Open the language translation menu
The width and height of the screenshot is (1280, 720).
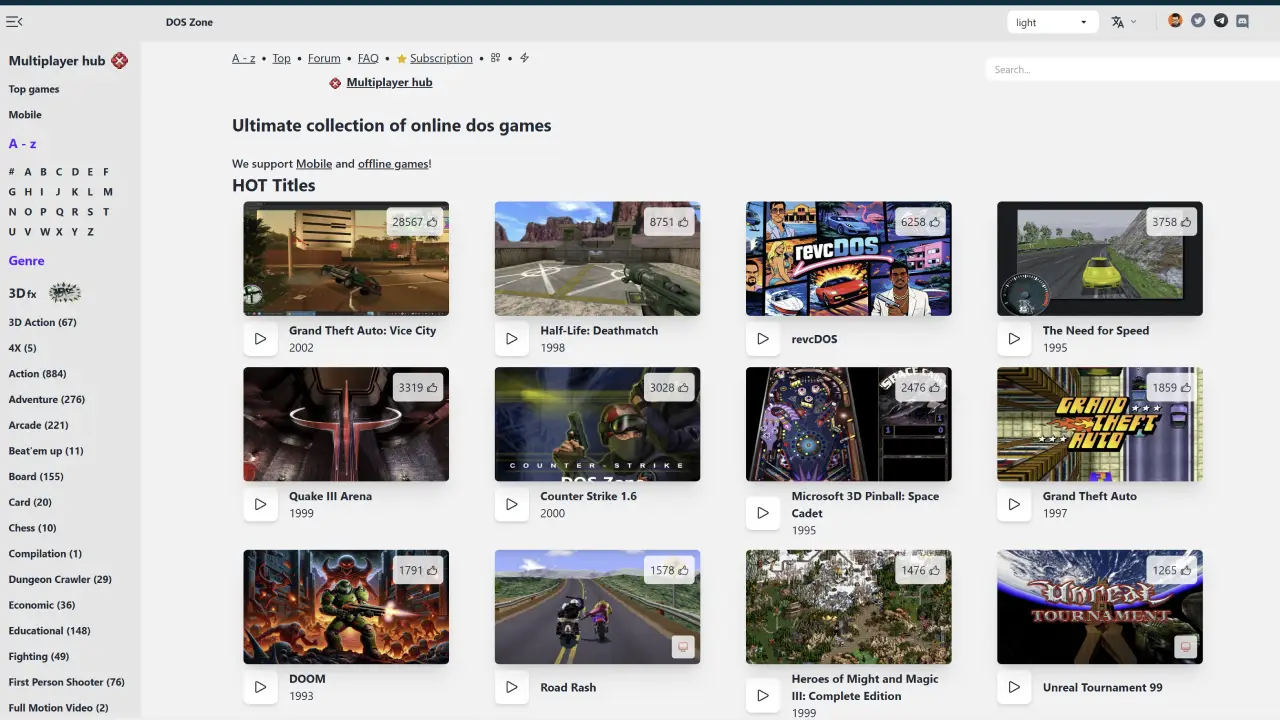(1124, 22)
